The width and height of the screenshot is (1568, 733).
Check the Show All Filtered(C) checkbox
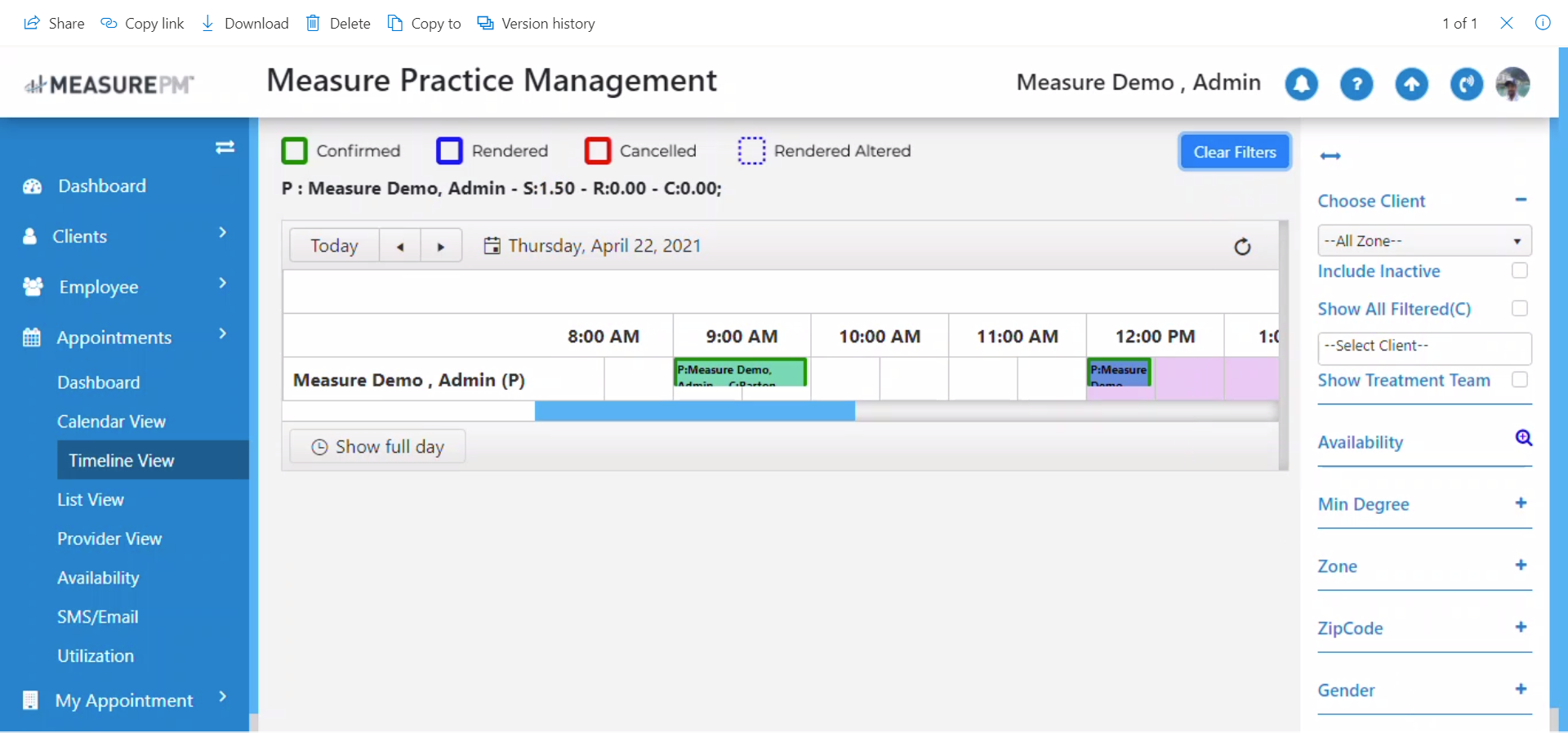pyautogui.click(x=1520, y=308)
